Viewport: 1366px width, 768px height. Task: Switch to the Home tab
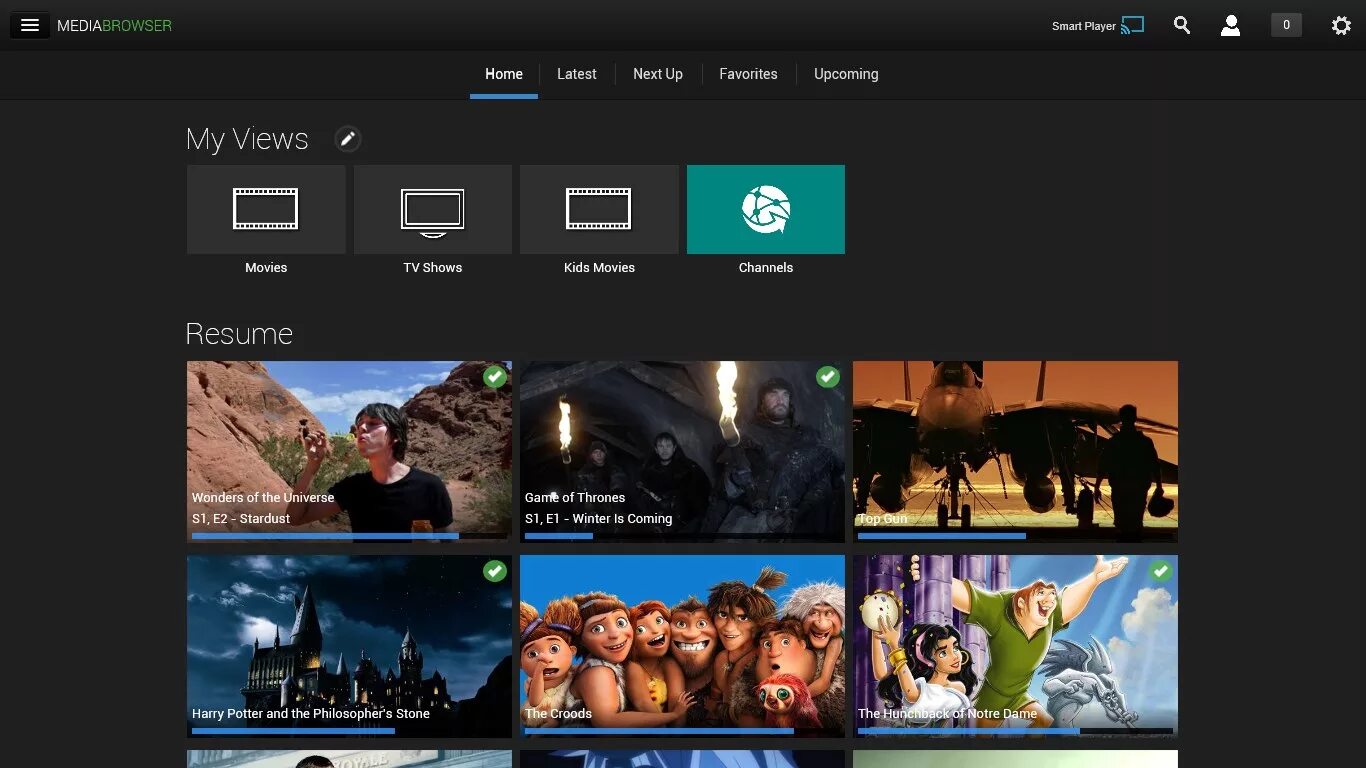(504, 74)
